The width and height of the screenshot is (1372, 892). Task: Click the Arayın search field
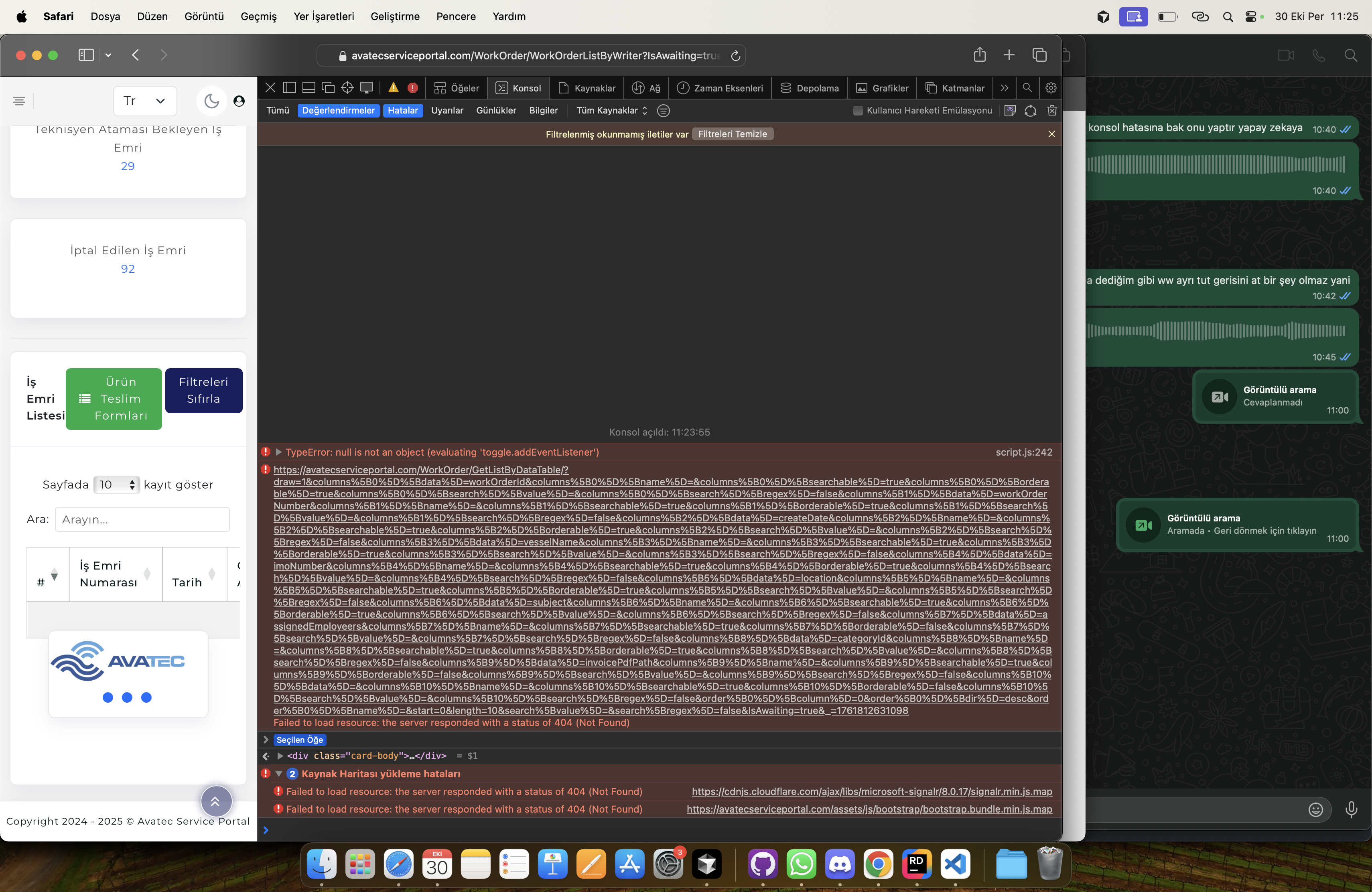[x=142, y=519]
